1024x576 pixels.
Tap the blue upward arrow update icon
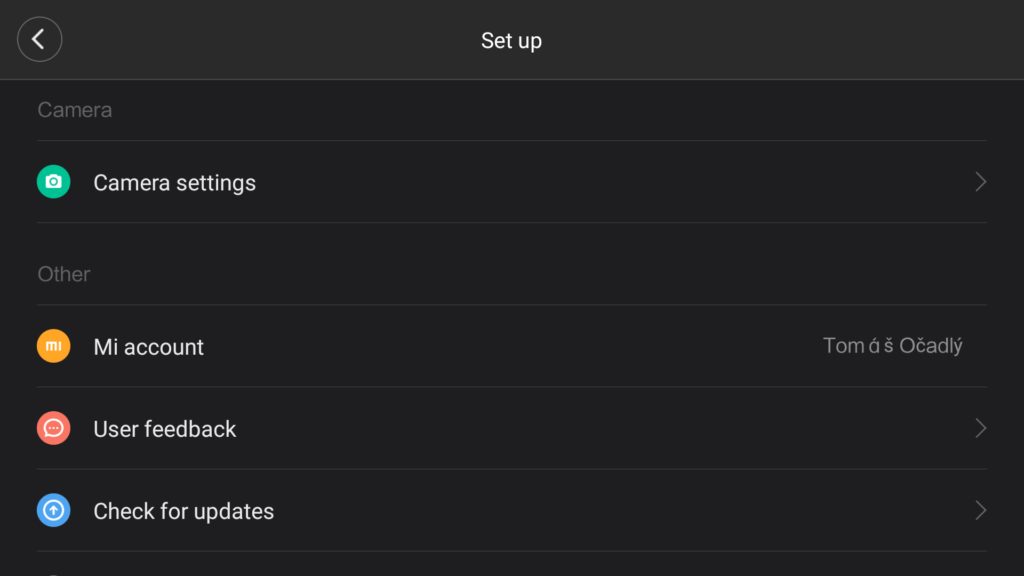[54, 510]
